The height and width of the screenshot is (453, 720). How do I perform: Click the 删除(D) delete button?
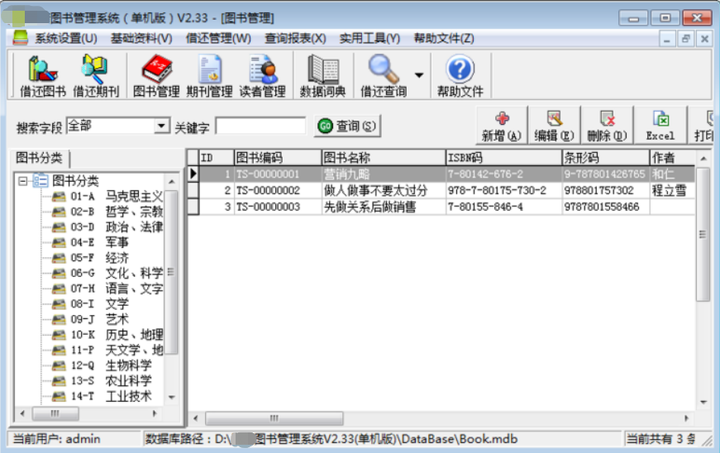point(607,125)
